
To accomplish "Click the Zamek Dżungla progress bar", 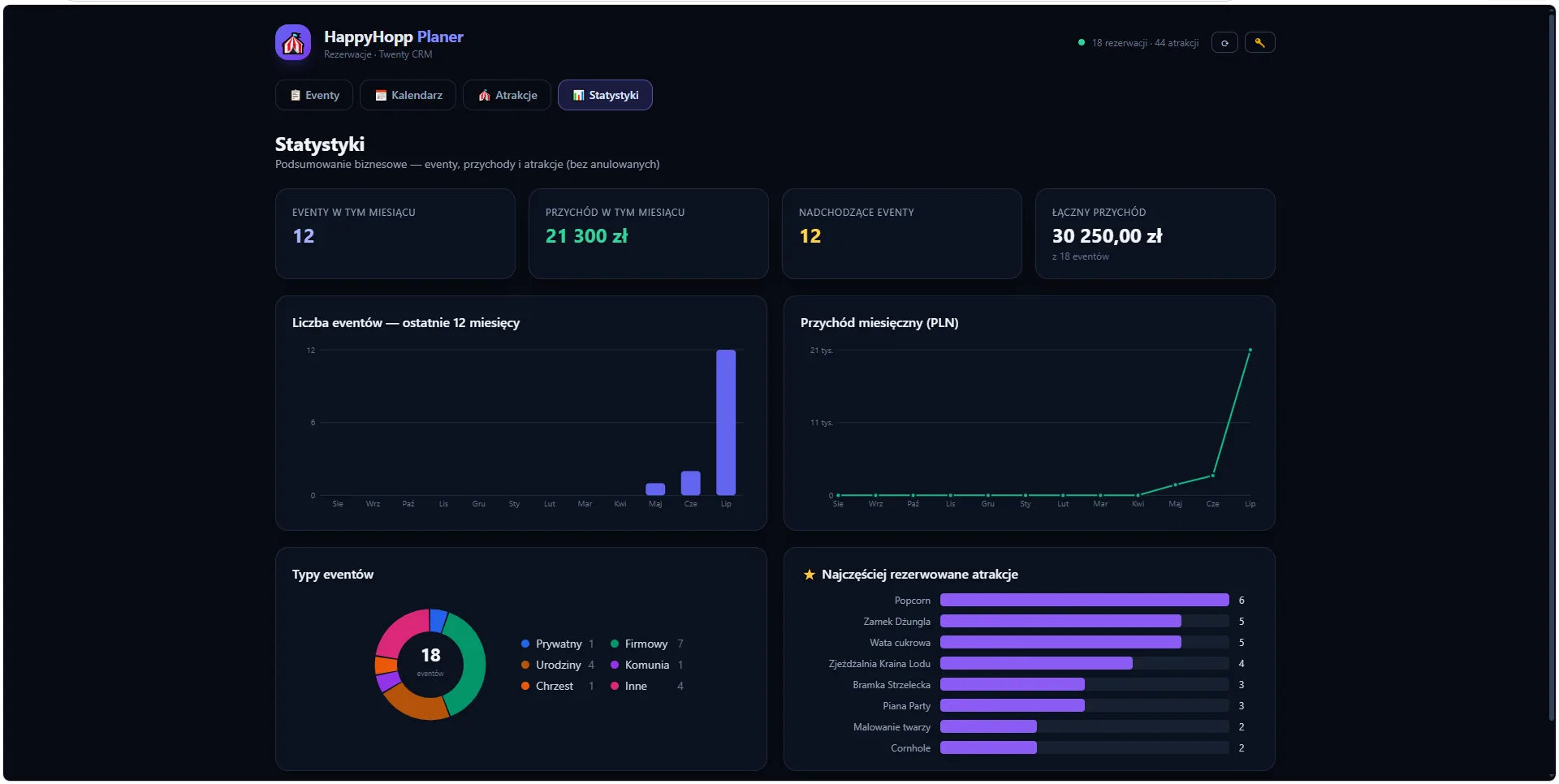I will (x=1085, y=621).
